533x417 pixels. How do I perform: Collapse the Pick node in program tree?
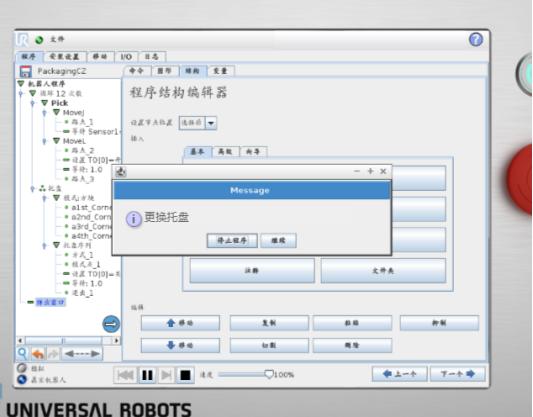pyautogui.click(x=45, y=103)
